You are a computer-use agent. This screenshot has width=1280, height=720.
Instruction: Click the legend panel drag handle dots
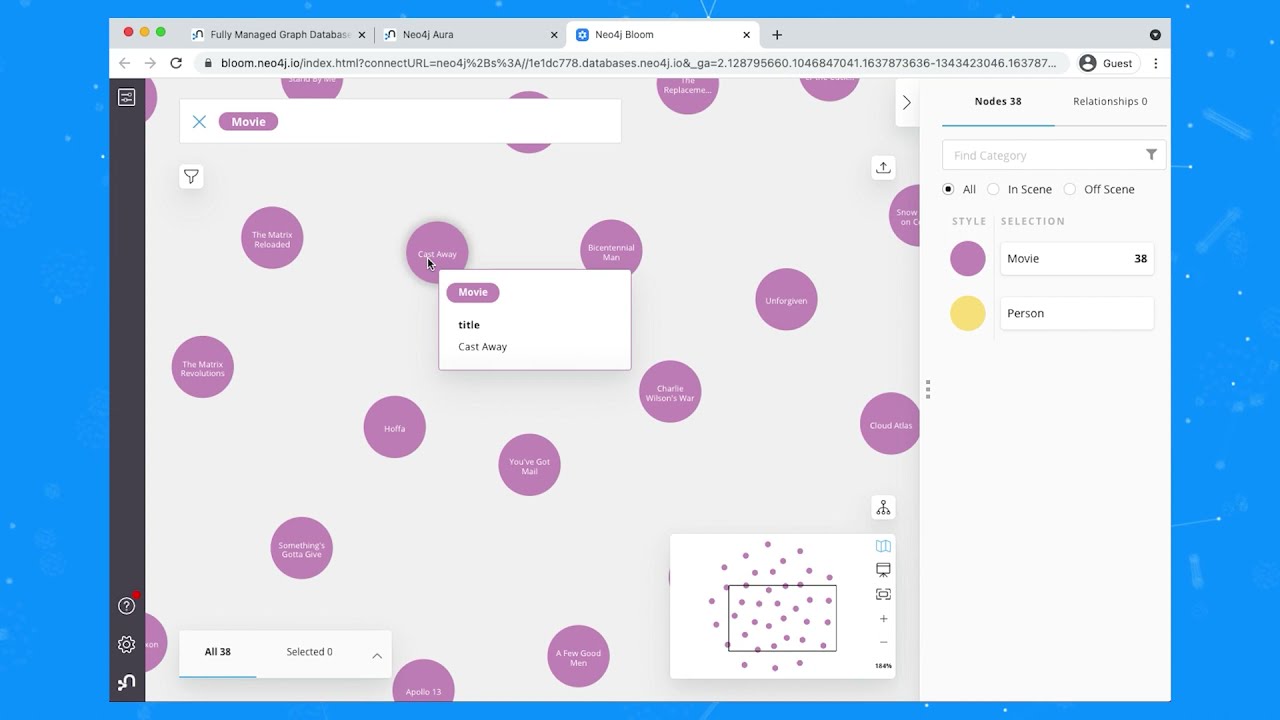928,389
